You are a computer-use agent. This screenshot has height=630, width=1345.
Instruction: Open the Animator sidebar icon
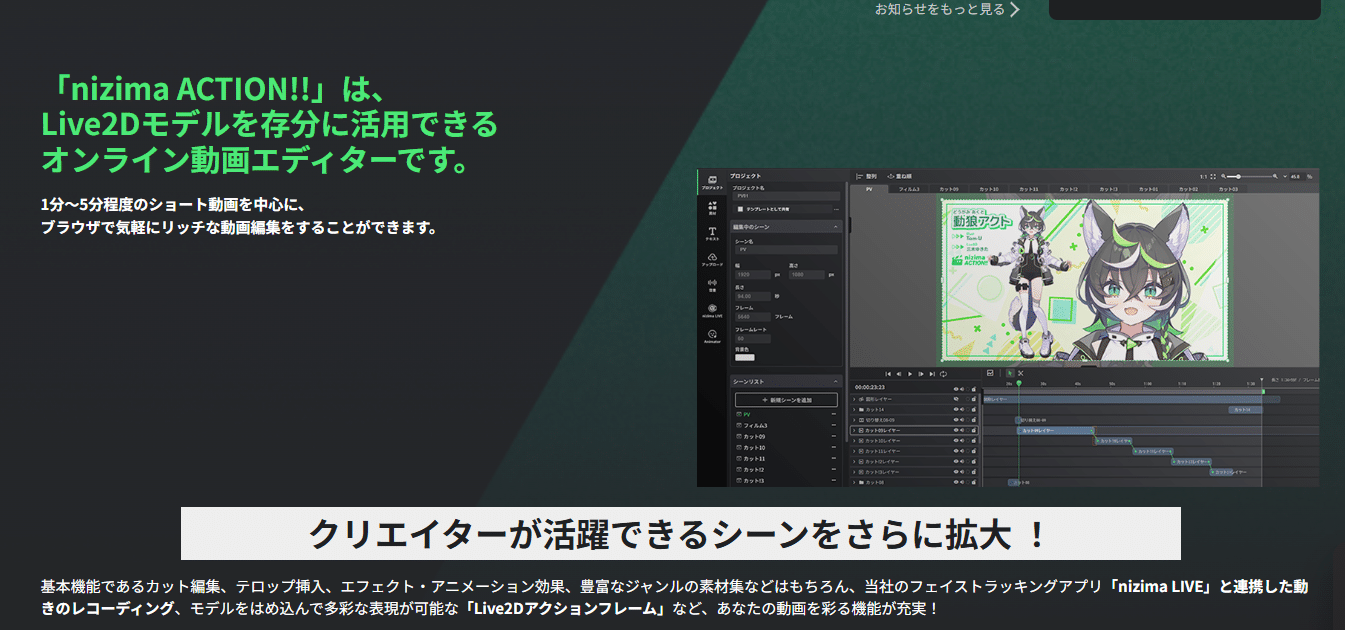tap(712, 336)
